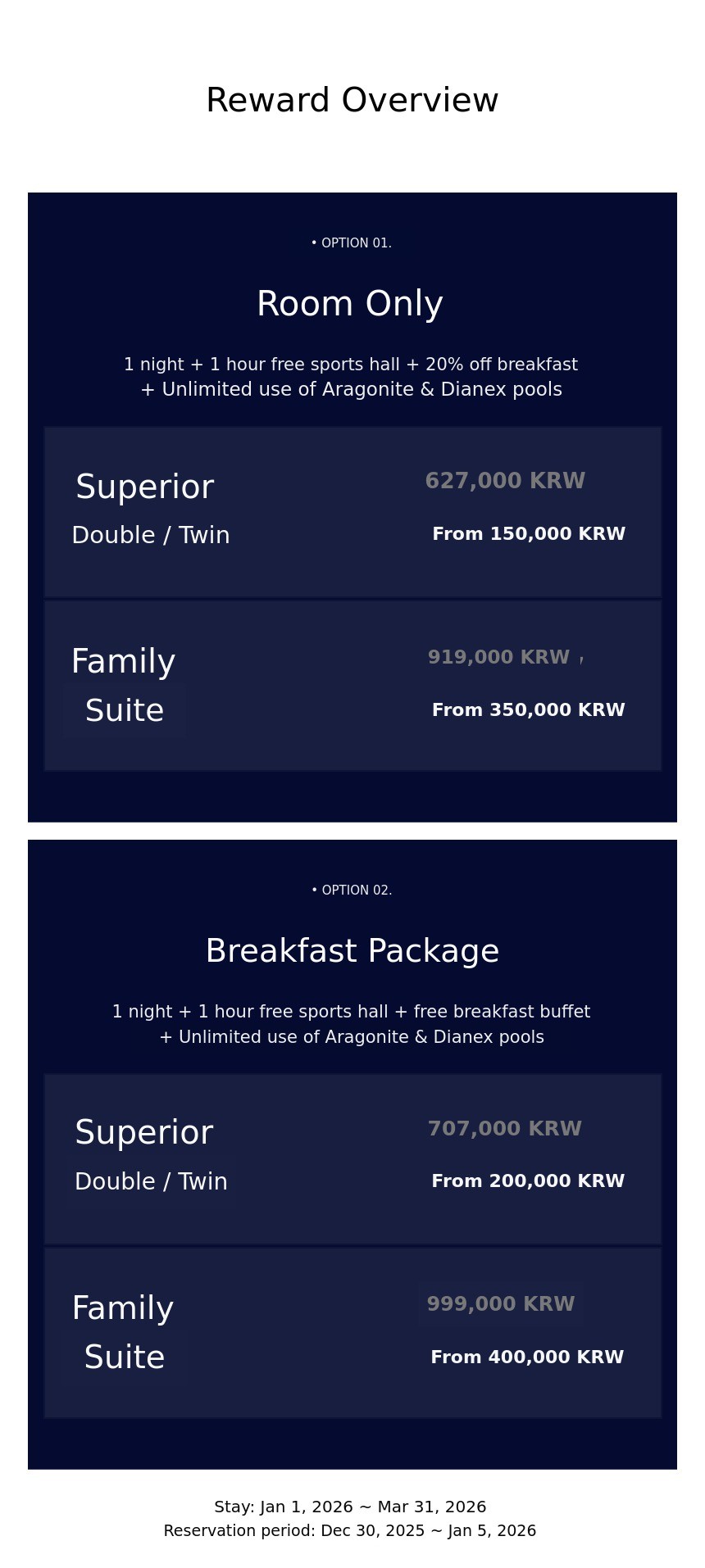
Task: Click the 999,000 KRW original price
Action: [x=501, y=1304]
